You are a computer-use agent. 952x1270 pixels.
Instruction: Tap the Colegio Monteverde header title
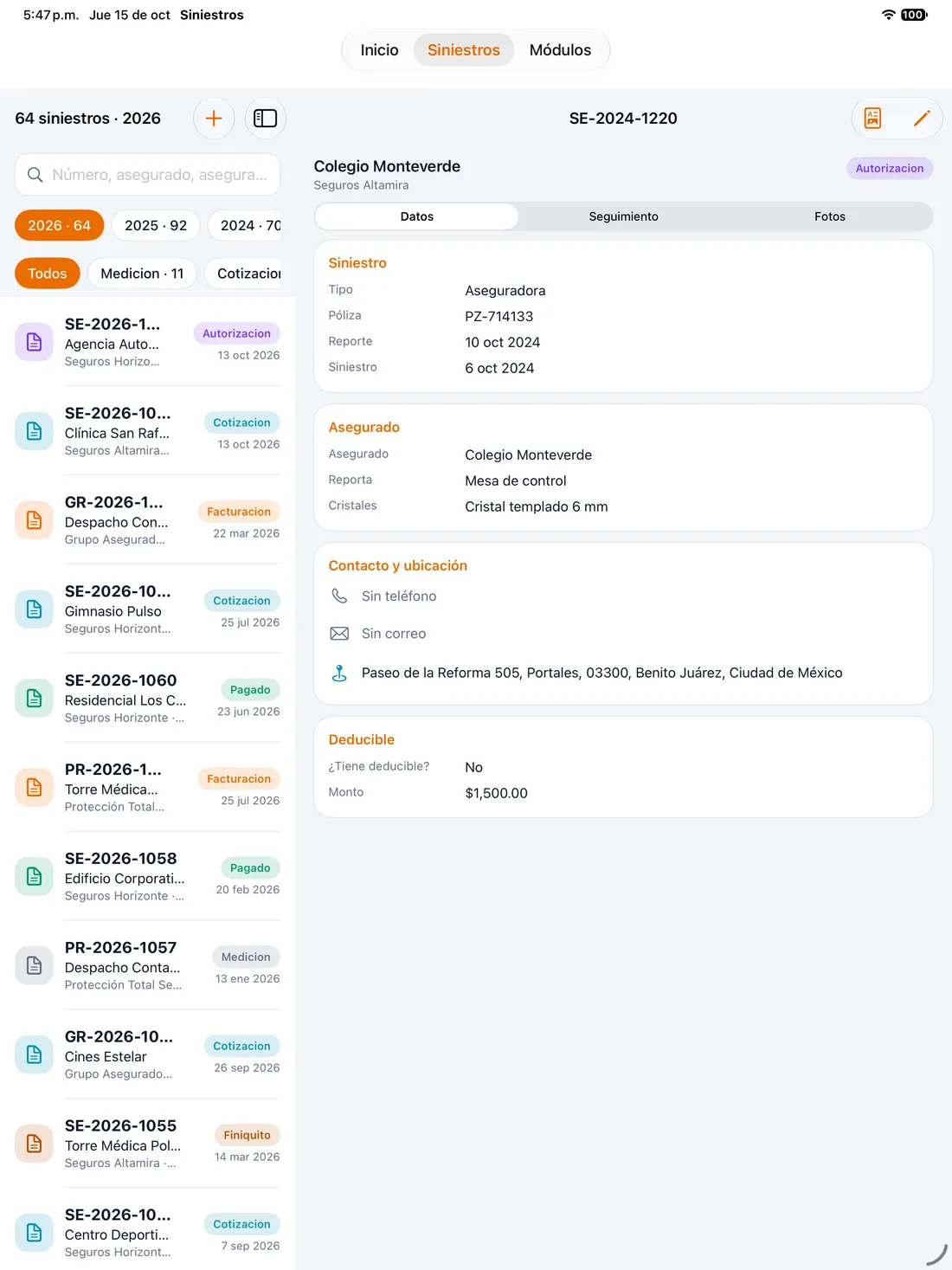pyautogui.click(x=387, y=166)
